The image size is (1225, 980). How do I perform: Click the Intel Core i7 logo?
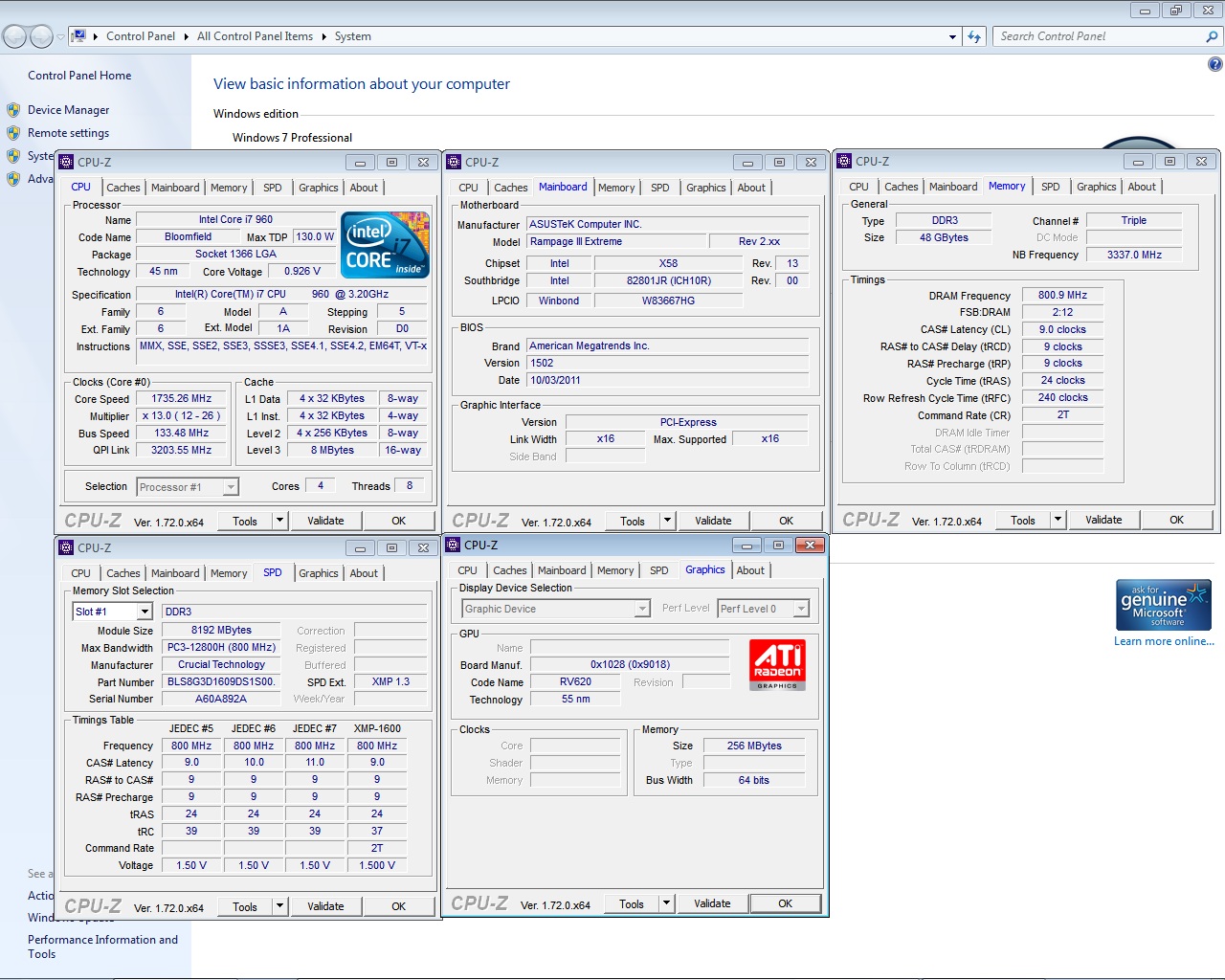point(385,245)
